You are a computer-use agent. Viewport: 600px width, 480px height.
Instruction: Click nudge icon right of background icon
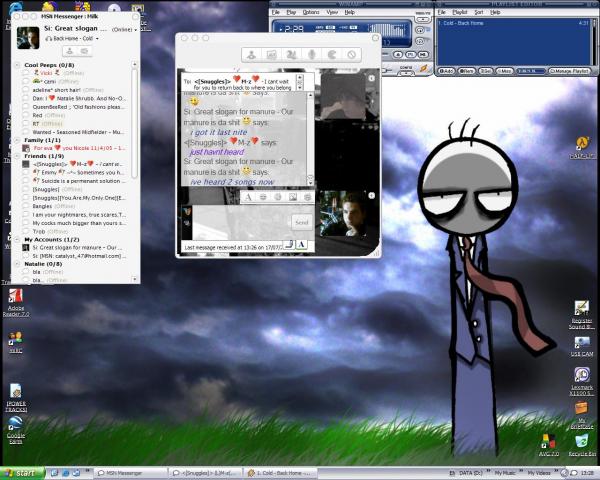coord(307,197)
